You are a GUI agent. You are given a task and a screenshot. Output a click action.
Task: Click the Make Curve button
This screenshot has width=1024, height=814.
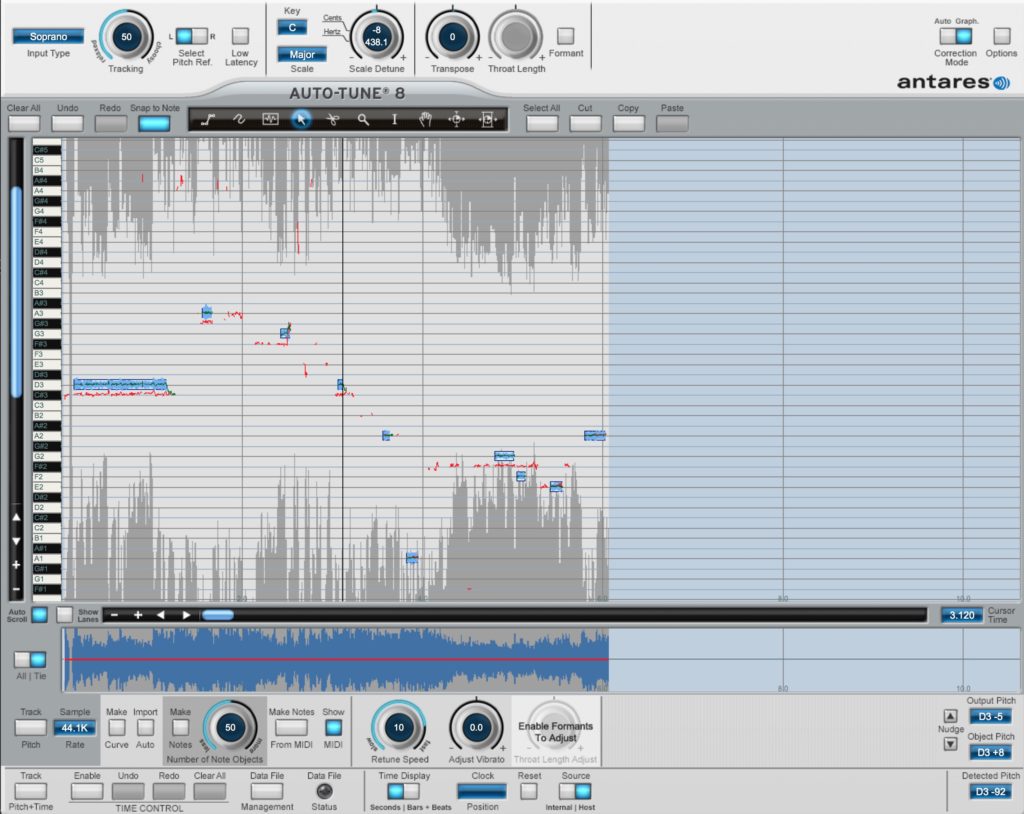tap(116, 727)
